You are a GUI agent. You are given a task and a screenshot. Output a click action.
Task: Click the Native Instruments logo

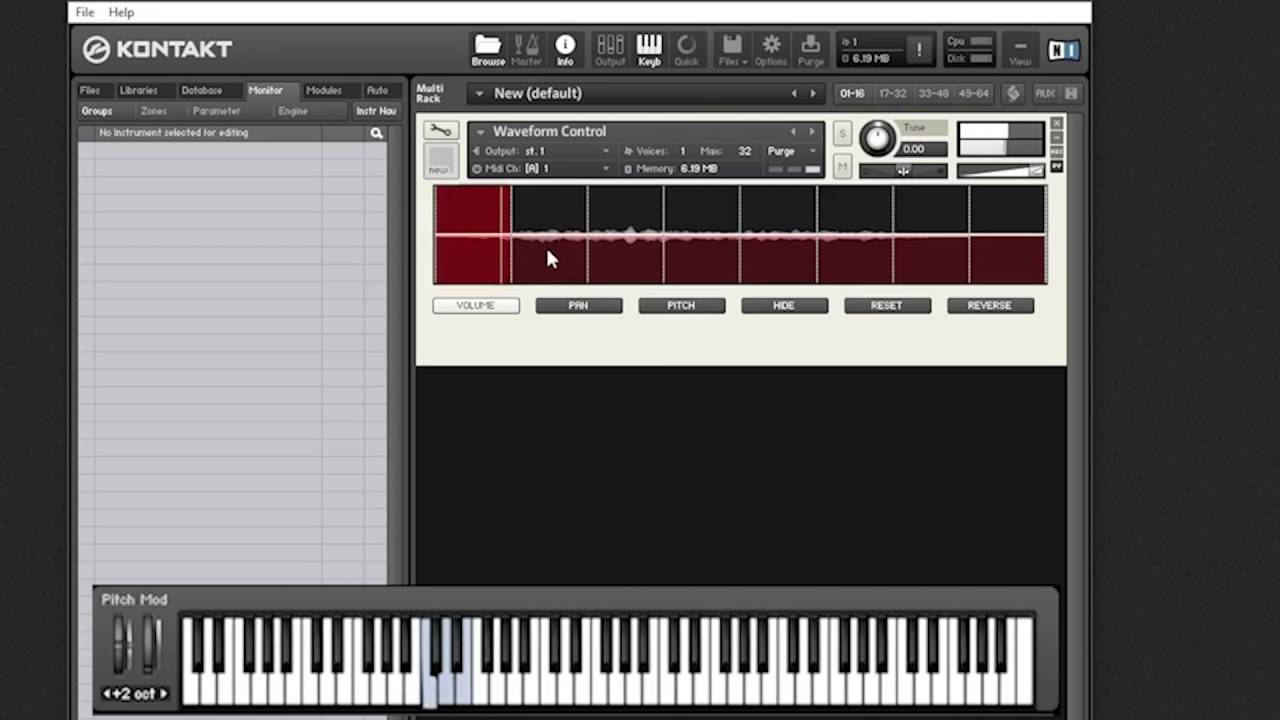(1063, 50)
